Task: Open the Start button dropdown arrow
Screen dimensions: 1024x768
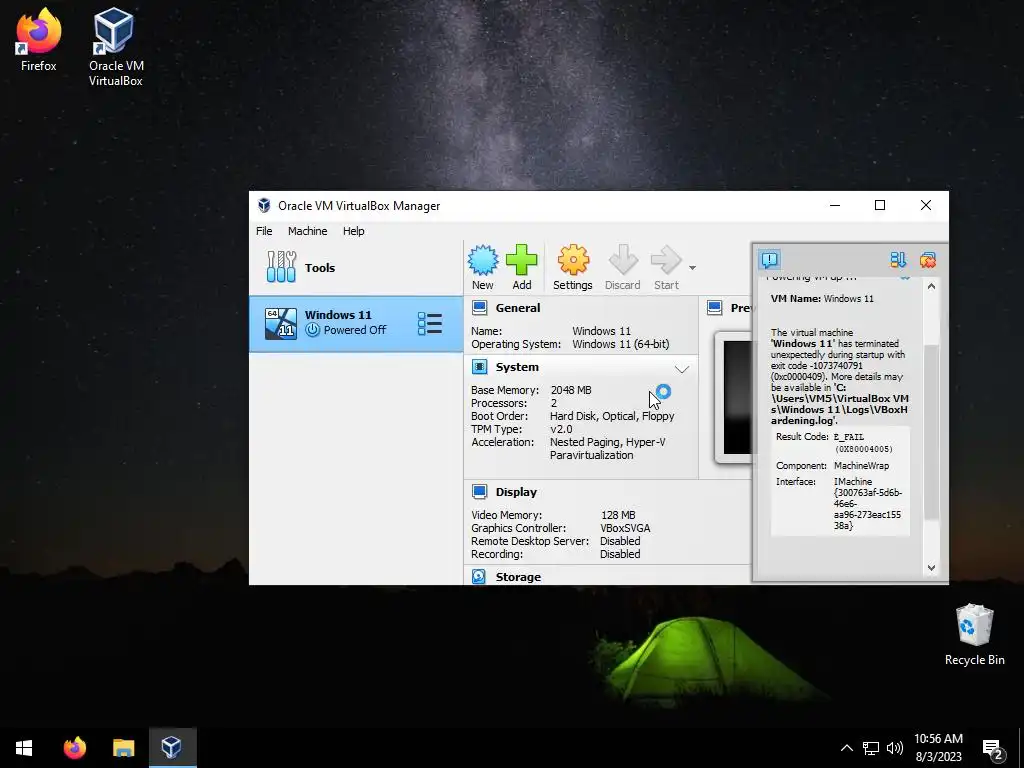Action: pyautogui.click(x=692, y=268)
